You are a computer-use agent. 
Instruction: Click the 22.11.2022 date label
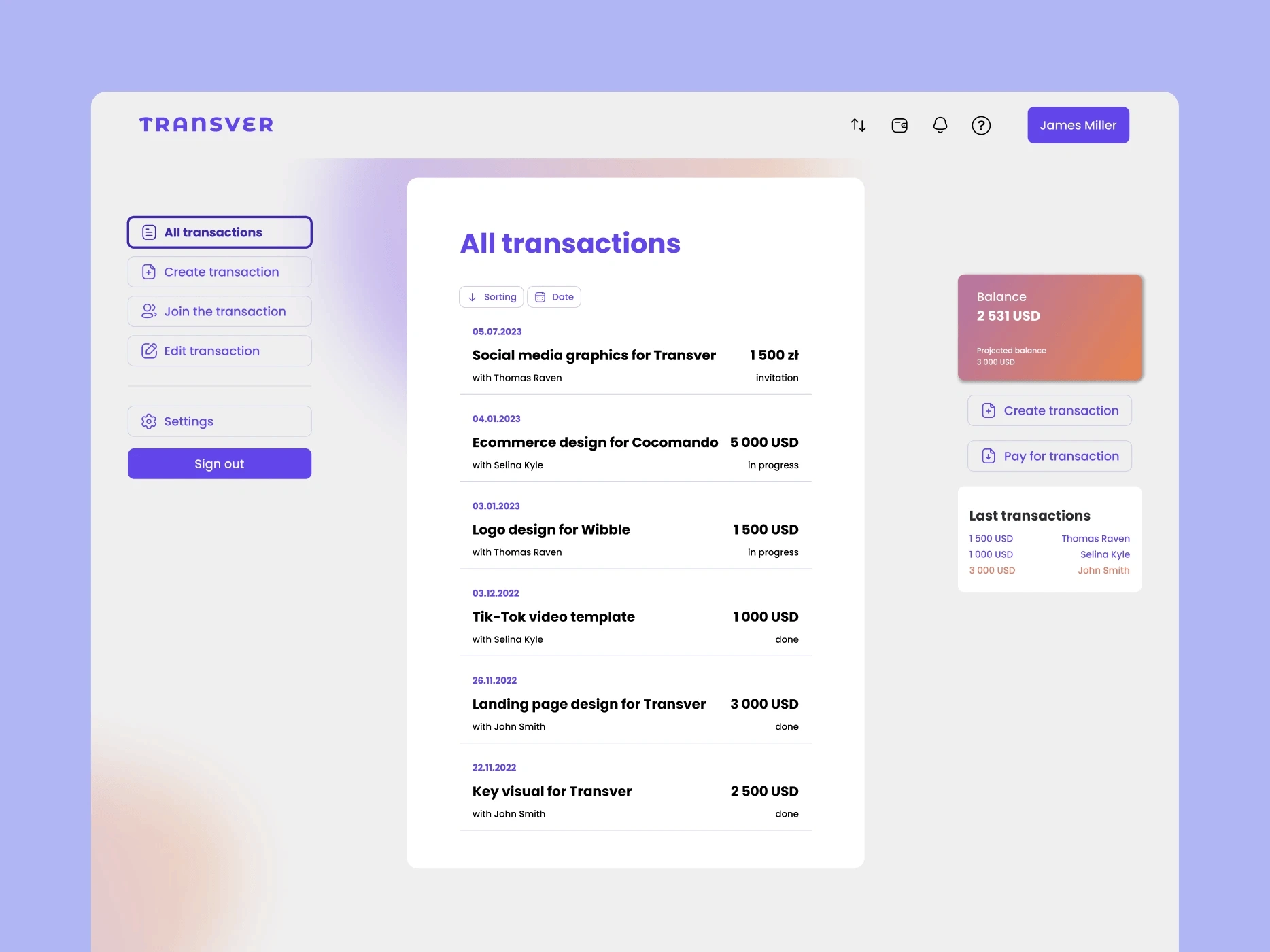coord(494,767)
